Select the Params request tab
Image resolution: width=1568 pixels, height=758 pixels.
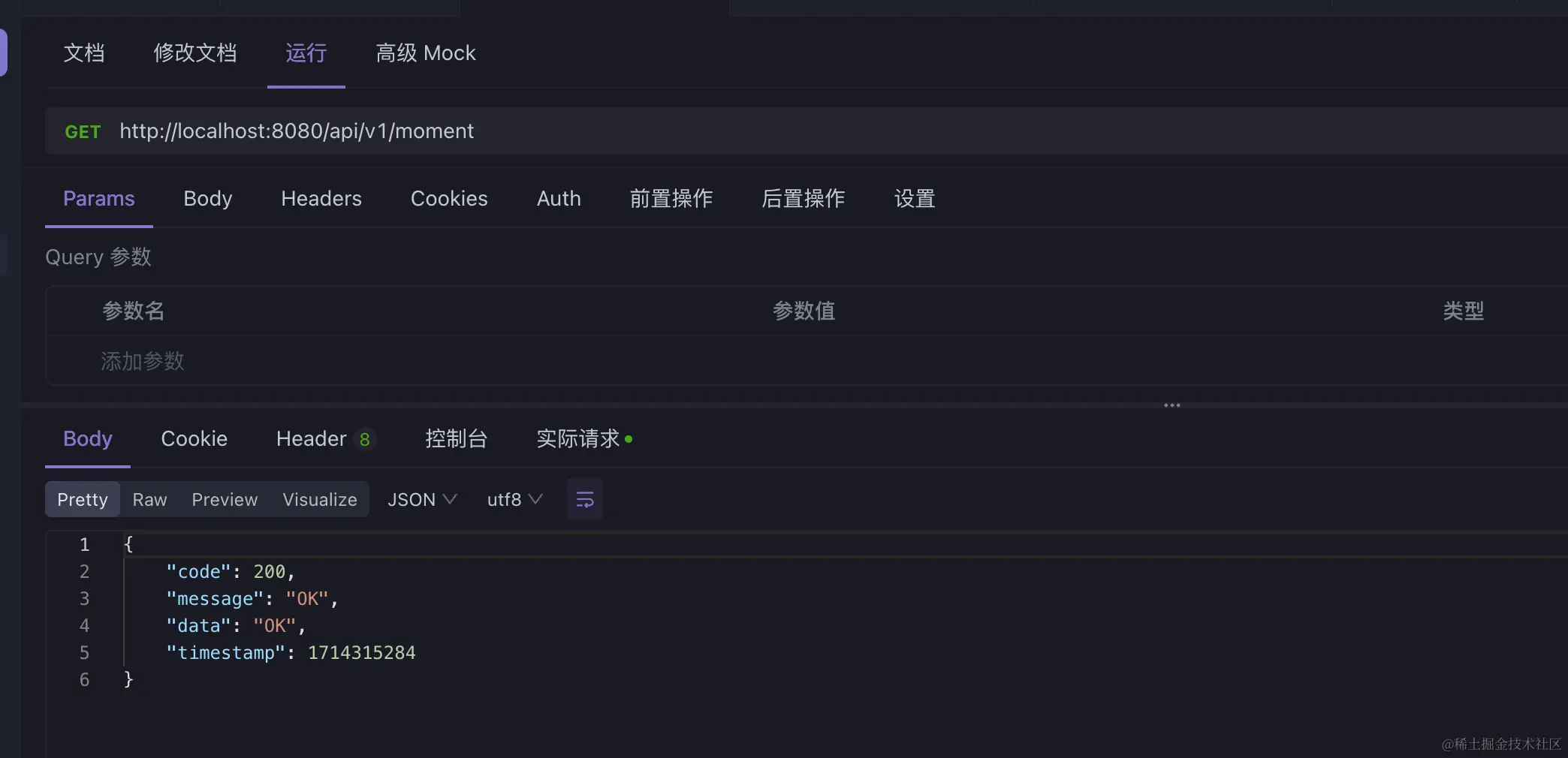pos(99,199)
